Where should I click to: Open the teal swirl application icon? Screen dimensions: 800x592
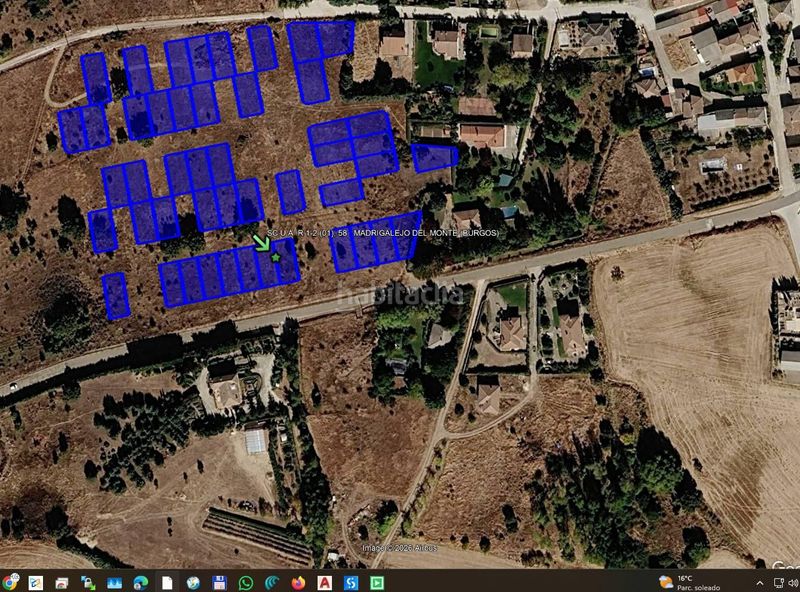(272, 582)
